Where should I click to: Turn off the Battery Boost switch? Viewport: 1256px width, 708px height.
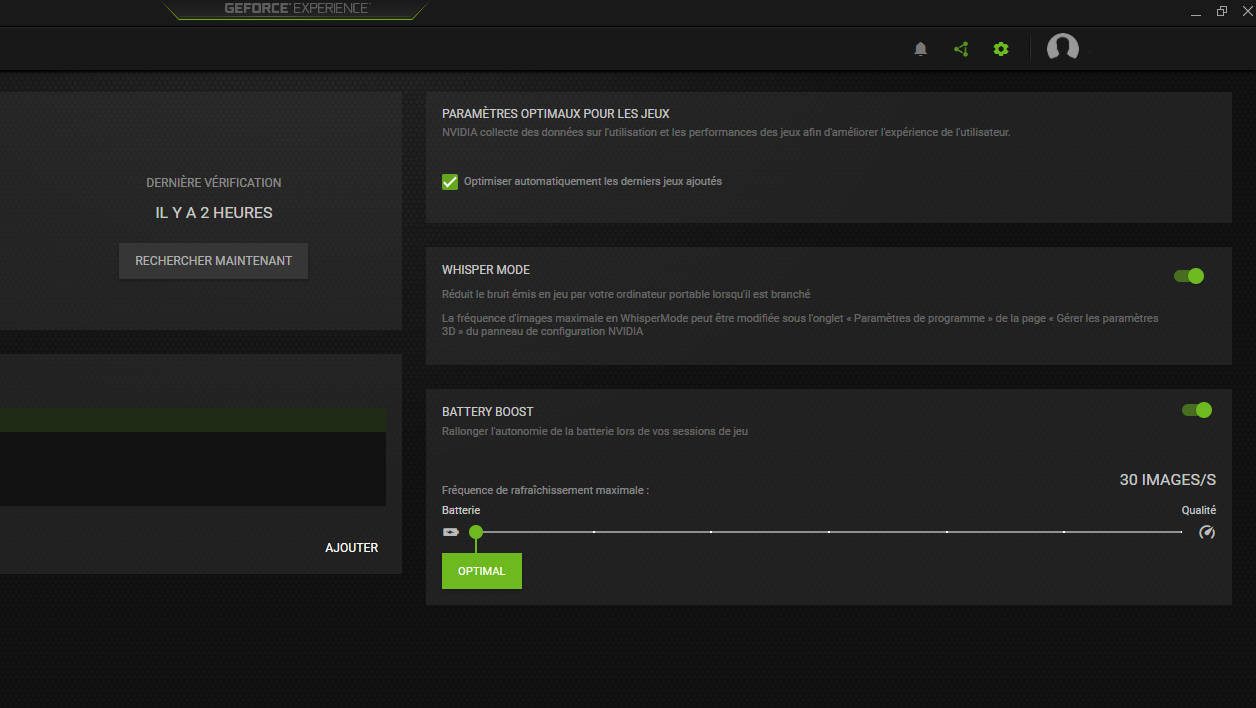click(x=1196, y=410)
